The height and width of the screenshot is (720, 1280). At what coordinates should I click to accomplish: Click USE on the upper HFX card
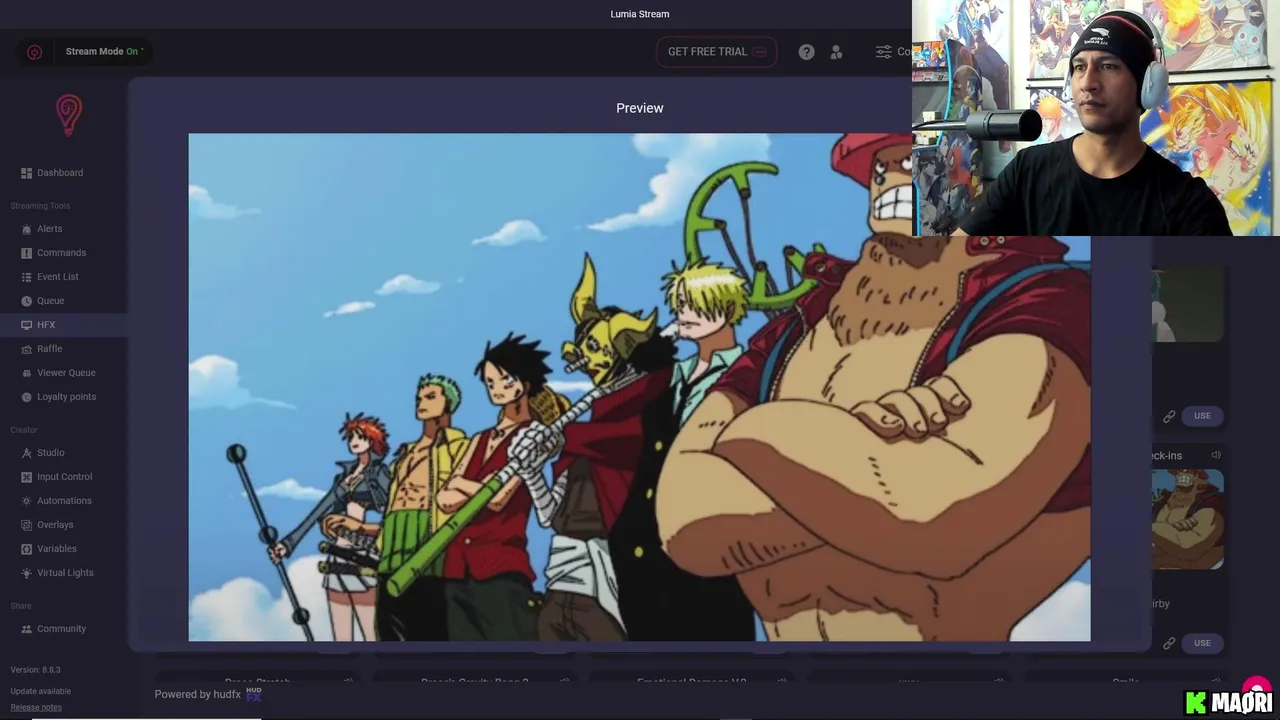[x=1202, y=416]
